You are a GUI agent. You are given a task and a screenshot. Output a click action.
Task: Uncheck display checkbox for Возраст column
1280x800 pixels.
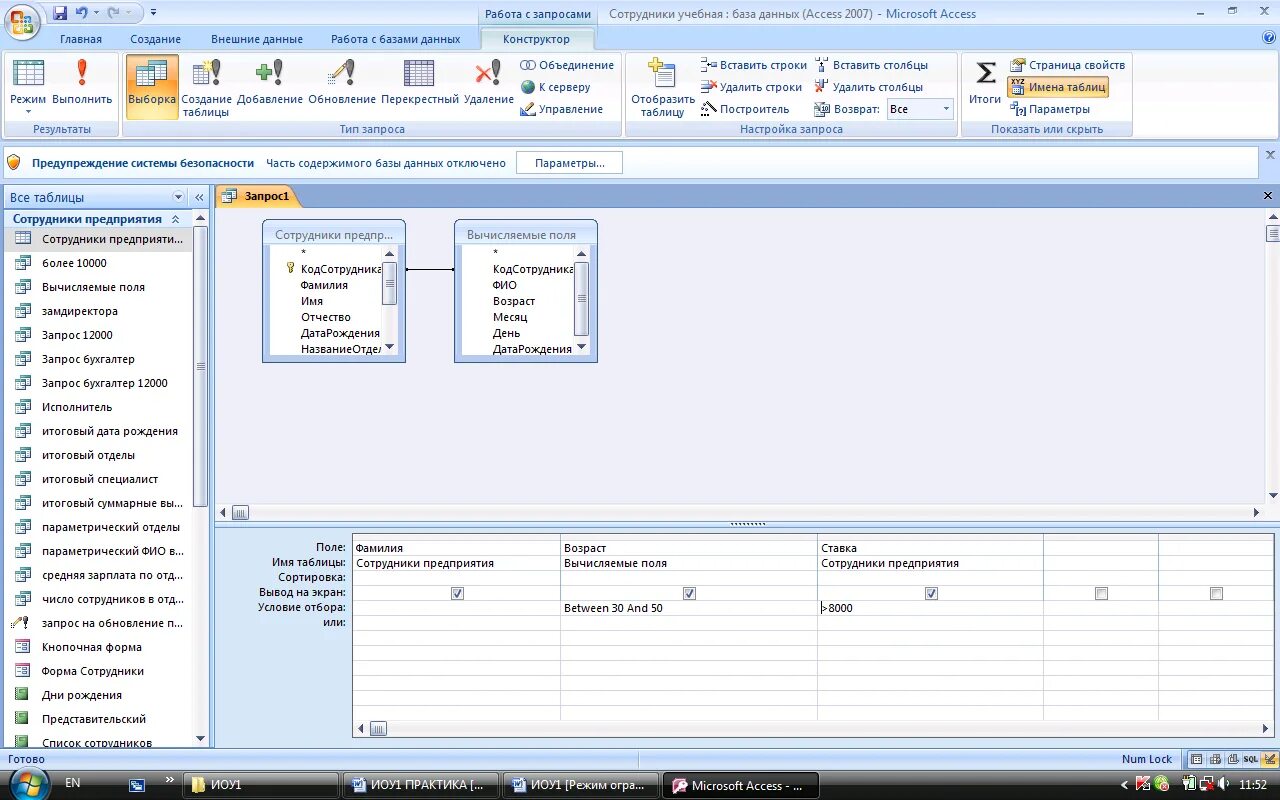689,593
